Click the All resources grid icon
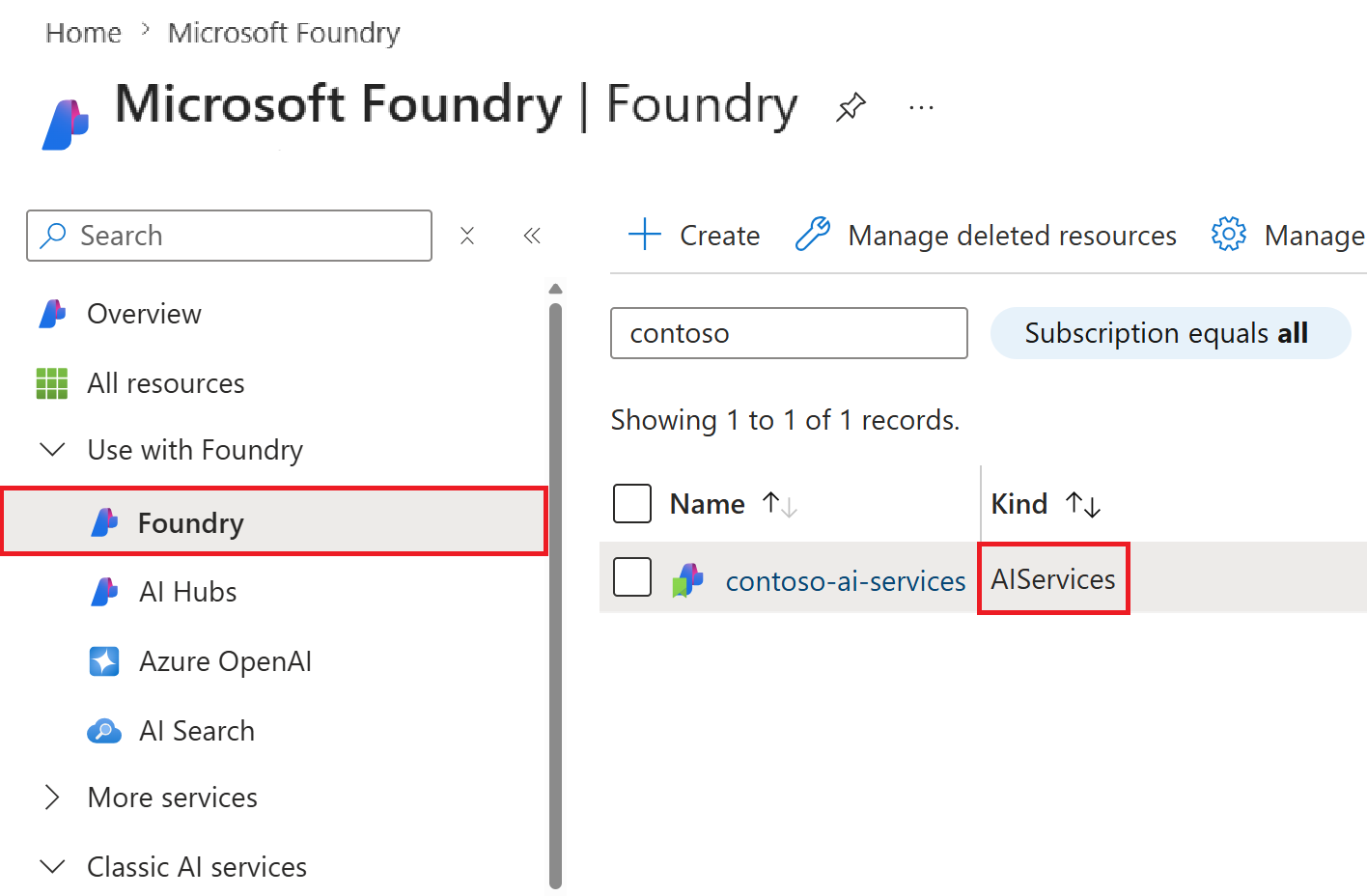Viewport: 1367px width, 896px height. point(52,383)
